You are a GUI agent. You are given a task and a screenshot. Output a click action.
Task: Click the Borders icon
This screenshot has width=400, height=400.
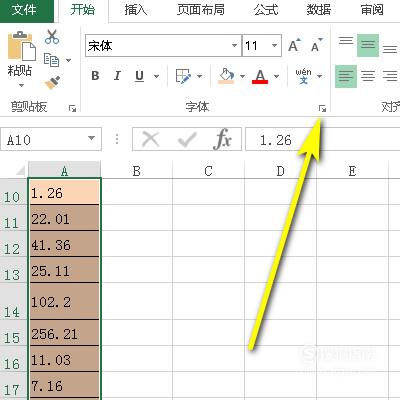[183, 76]
